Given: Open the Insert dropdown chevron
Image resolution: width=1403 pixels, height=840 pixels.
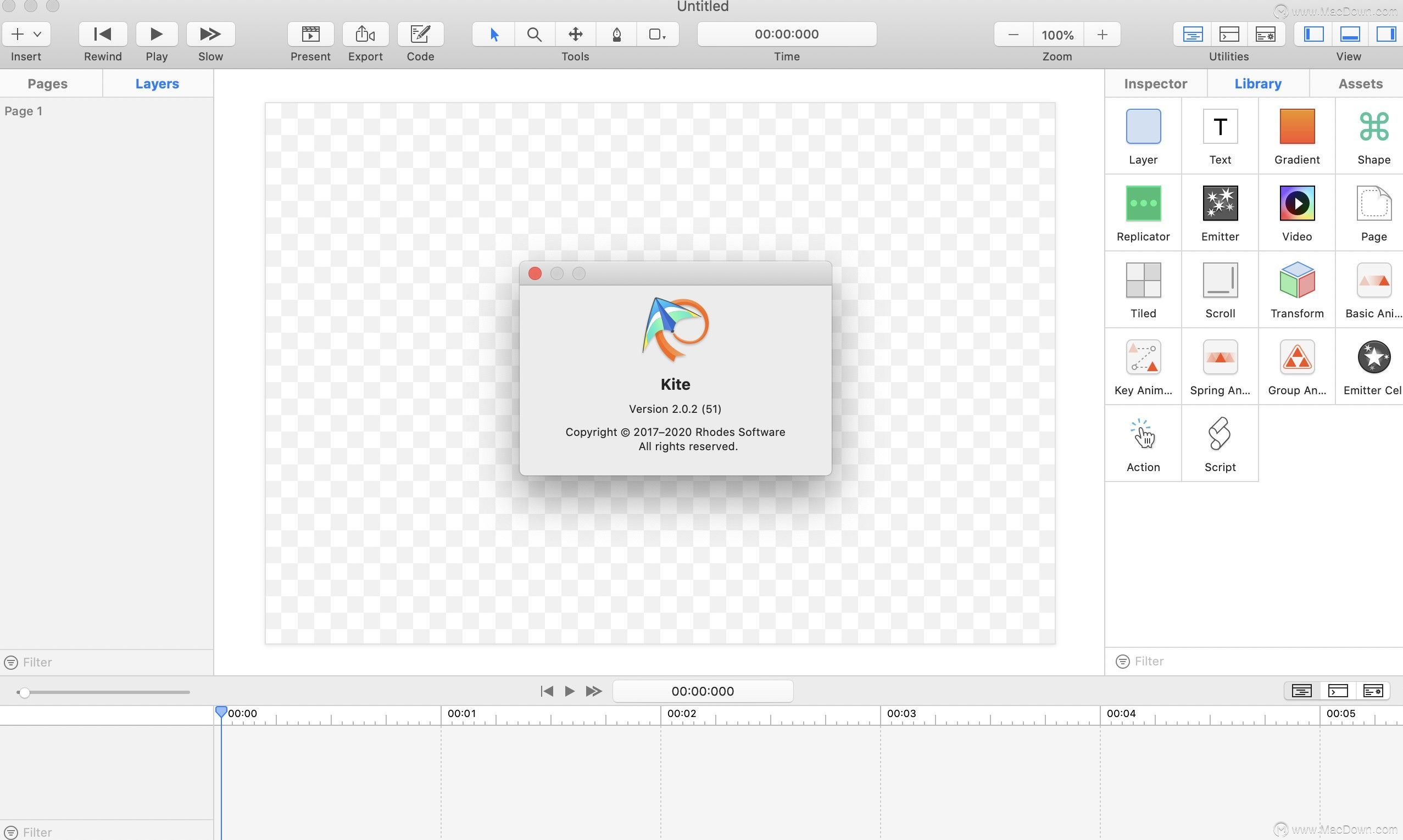Looking at the screenshot, I should point(37,34).
